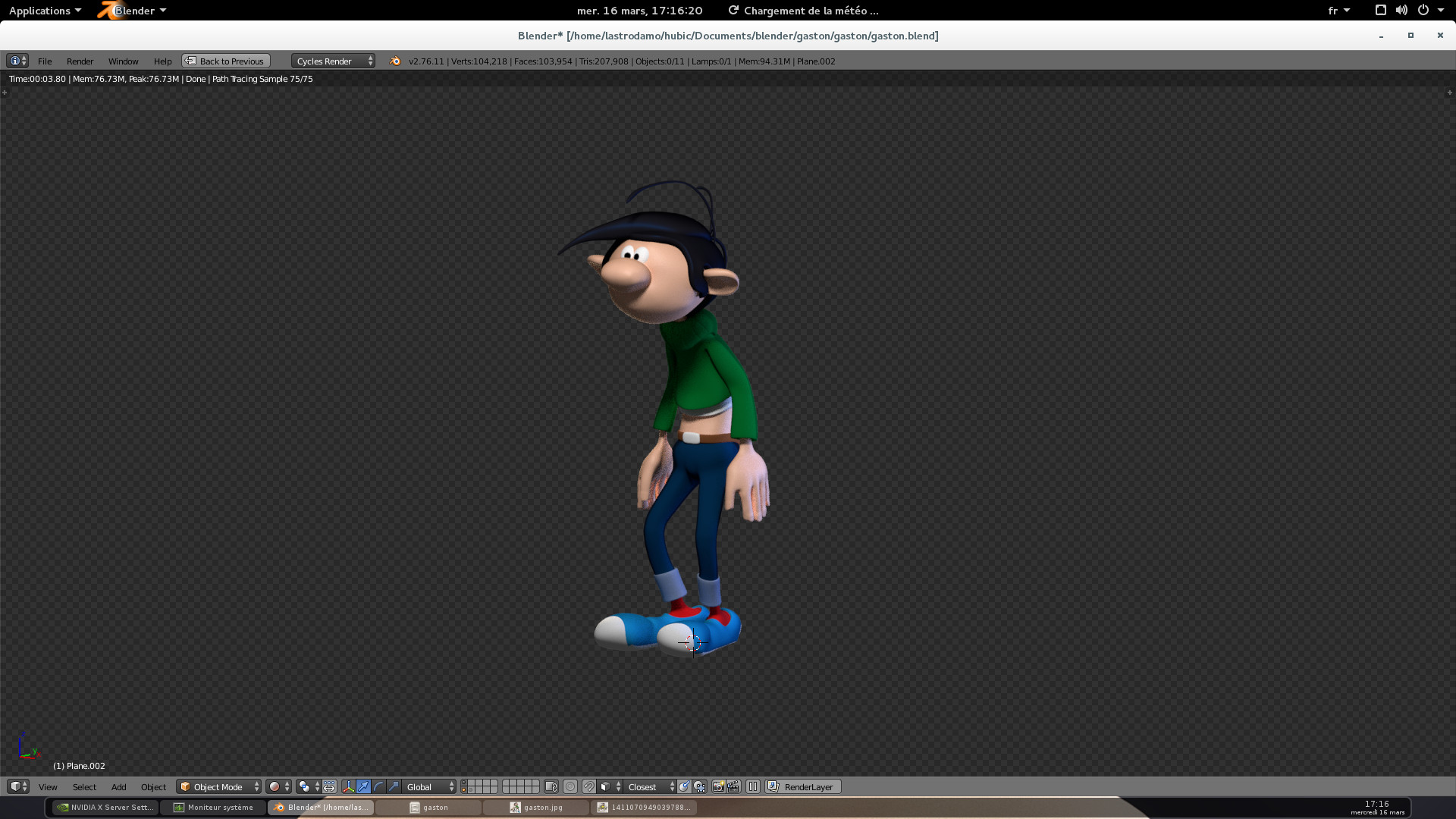Toggle lock camera and layers to scene
This screenshot has height=819, width=1456.
click(551, 786)
